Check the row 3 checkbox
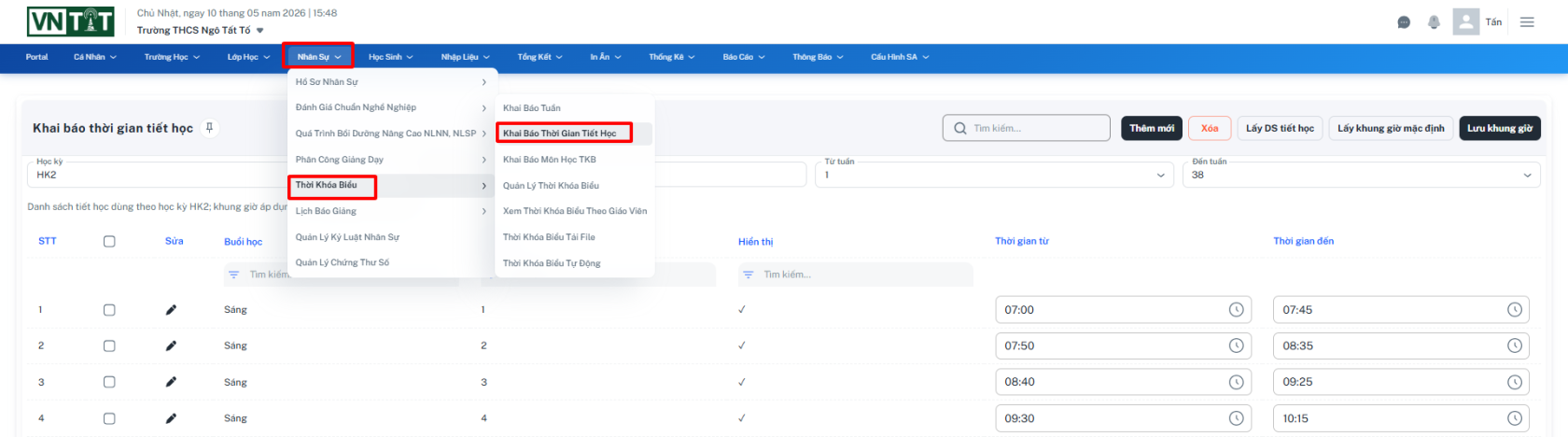 pyautogui.click(x=109, y=382)
